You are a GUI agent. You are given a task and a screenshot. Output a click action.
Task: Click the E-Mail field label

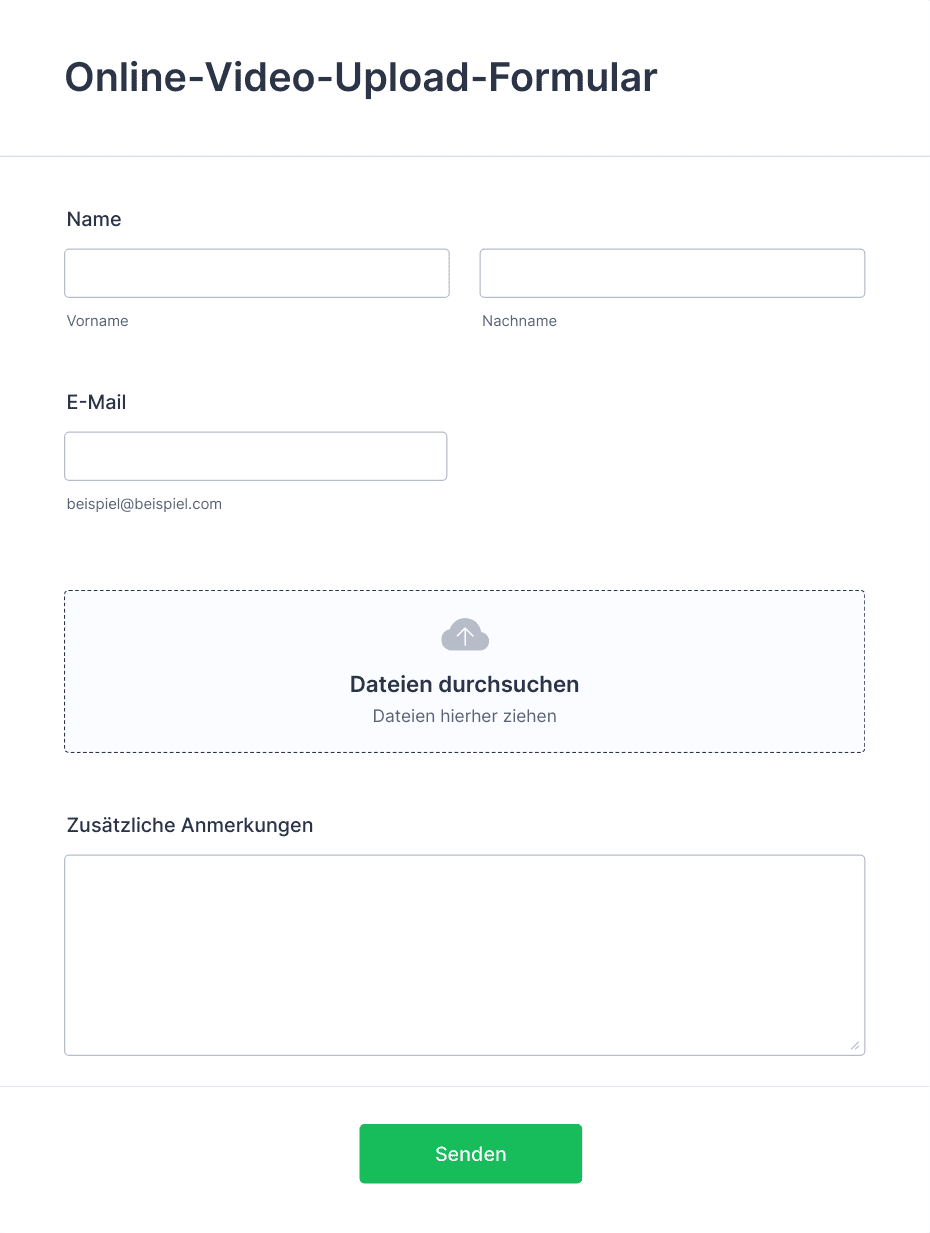coord(96,402)
